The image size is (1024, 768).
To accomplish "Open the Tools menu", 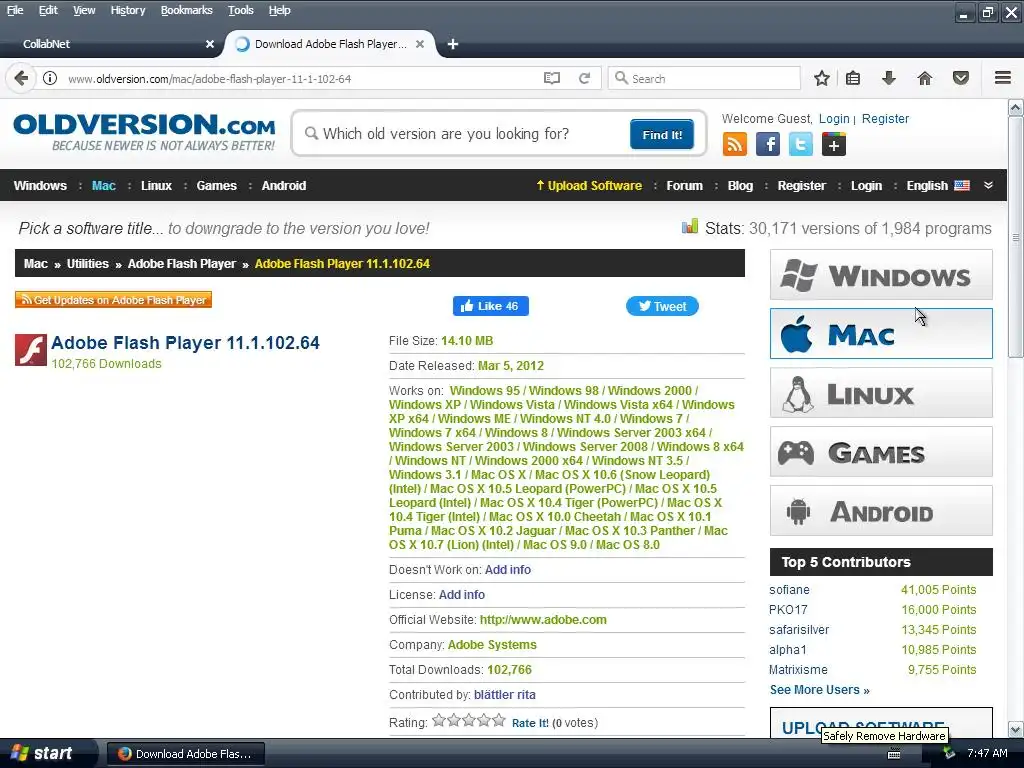I will point(240,10).
